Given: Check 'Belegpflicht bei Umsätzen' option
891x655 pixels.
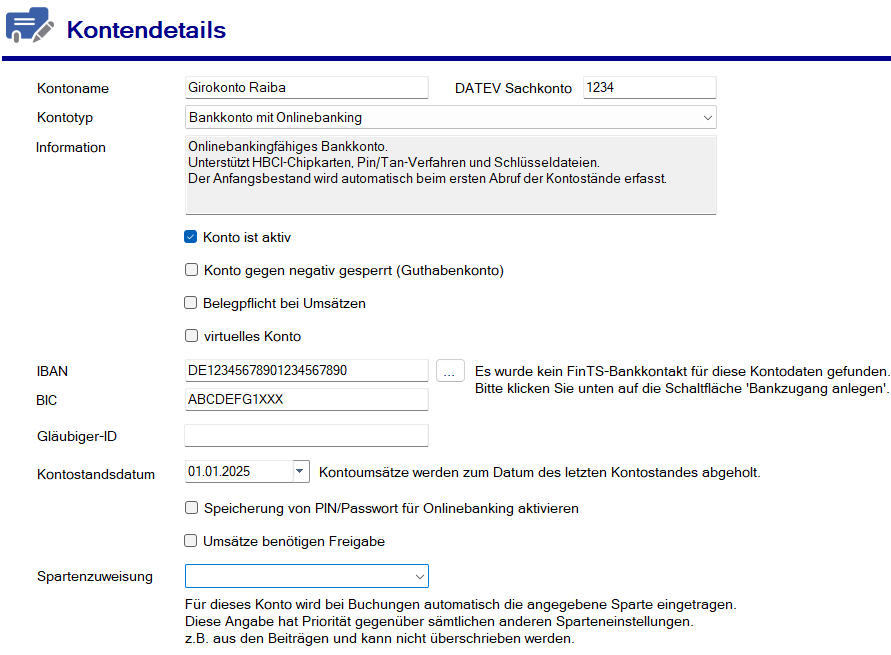Looking at the screenshot, I should click(x=191, y=303).
